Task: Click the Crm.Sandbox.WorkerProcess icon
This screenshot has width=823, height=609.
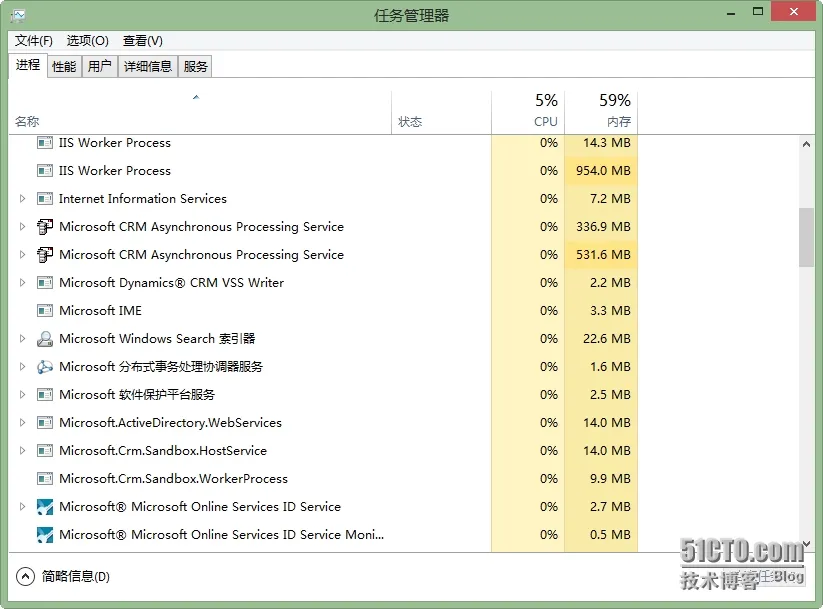Action: tap(45, 478)
